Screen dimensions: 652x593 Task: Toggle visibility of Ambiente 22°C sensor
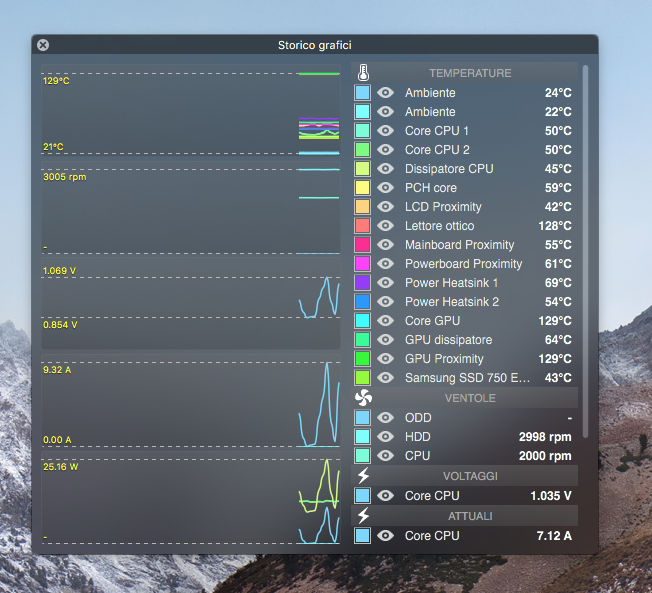(x=385, y=111)
